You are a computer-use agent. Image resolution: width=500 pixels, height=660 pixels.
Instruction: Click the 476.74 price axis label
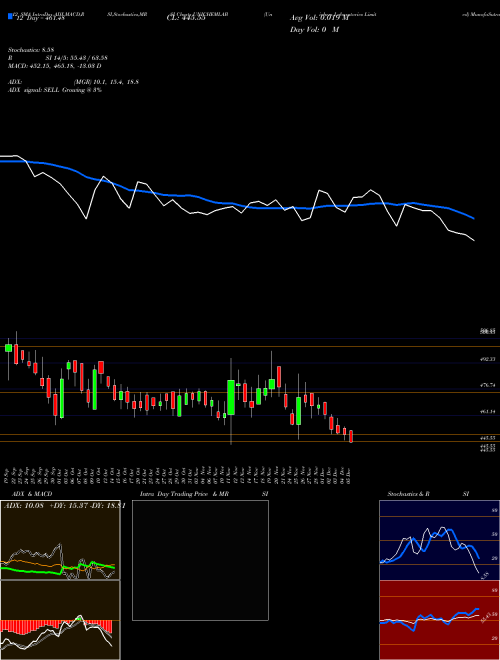(x=488, y=385)
